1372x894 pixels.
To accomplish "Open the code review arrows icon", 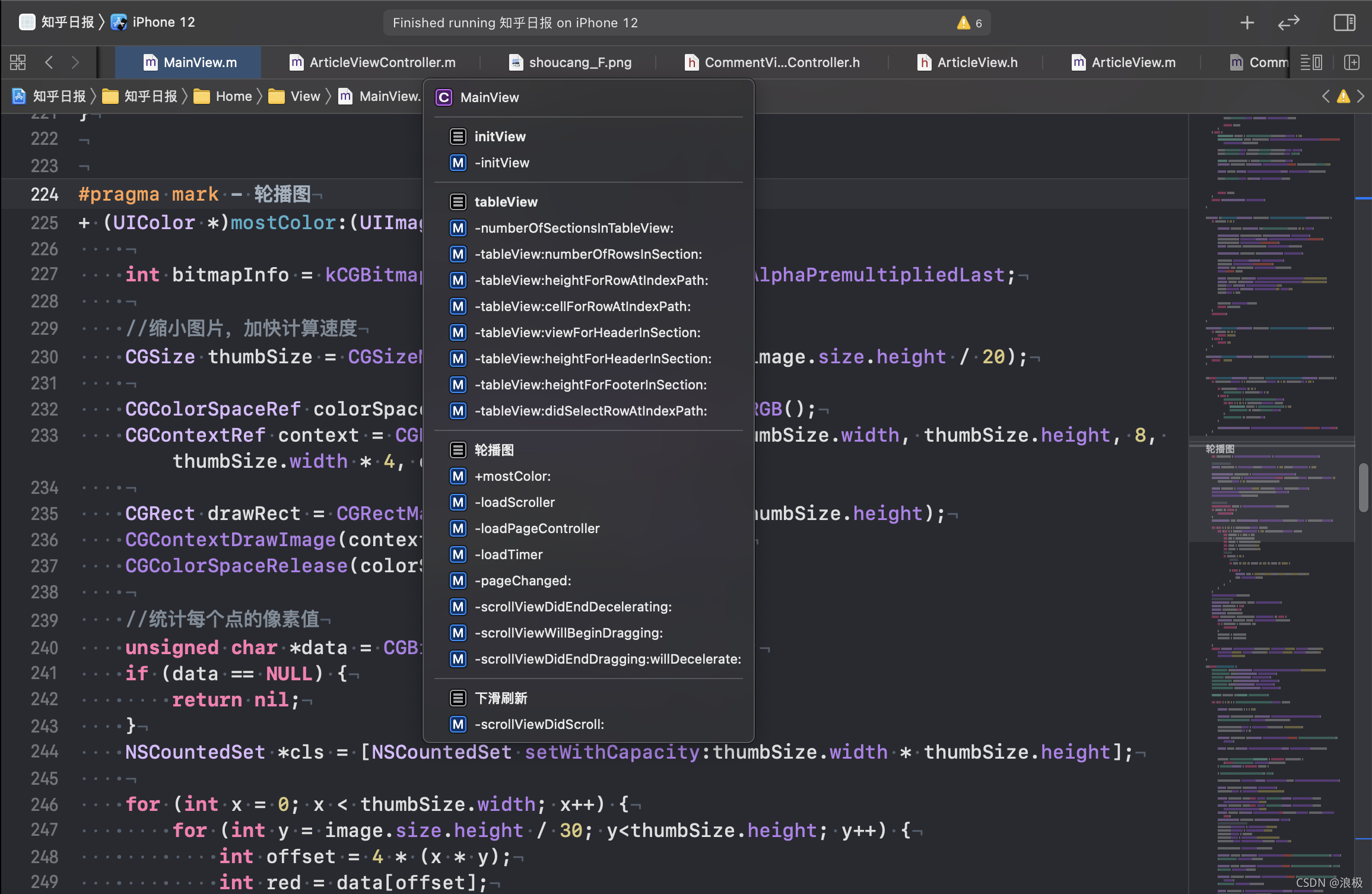I will click(1288, 23).
